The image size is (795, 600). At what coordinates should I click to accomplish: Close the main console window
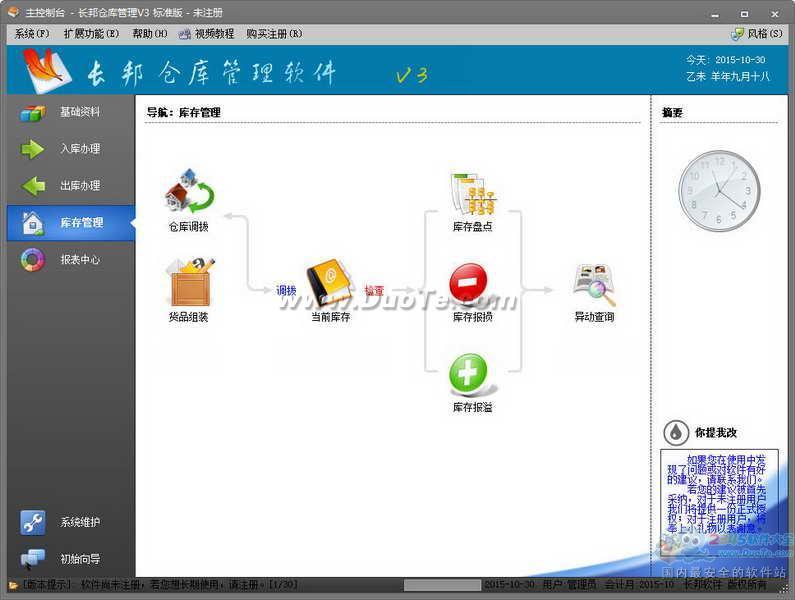[775, 14]
